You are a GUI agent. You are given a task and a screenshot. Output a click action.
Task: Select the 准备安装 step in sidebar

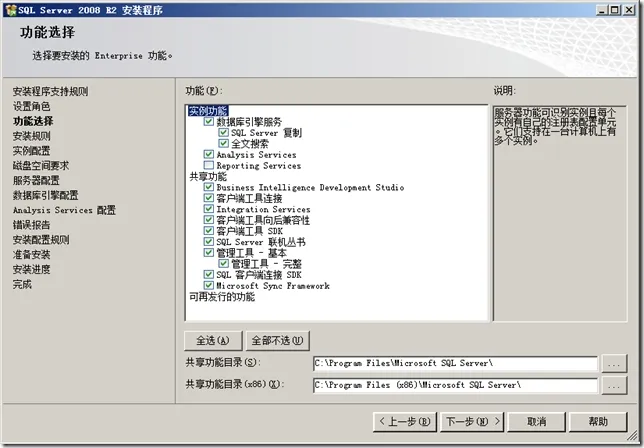coord(32,254)
